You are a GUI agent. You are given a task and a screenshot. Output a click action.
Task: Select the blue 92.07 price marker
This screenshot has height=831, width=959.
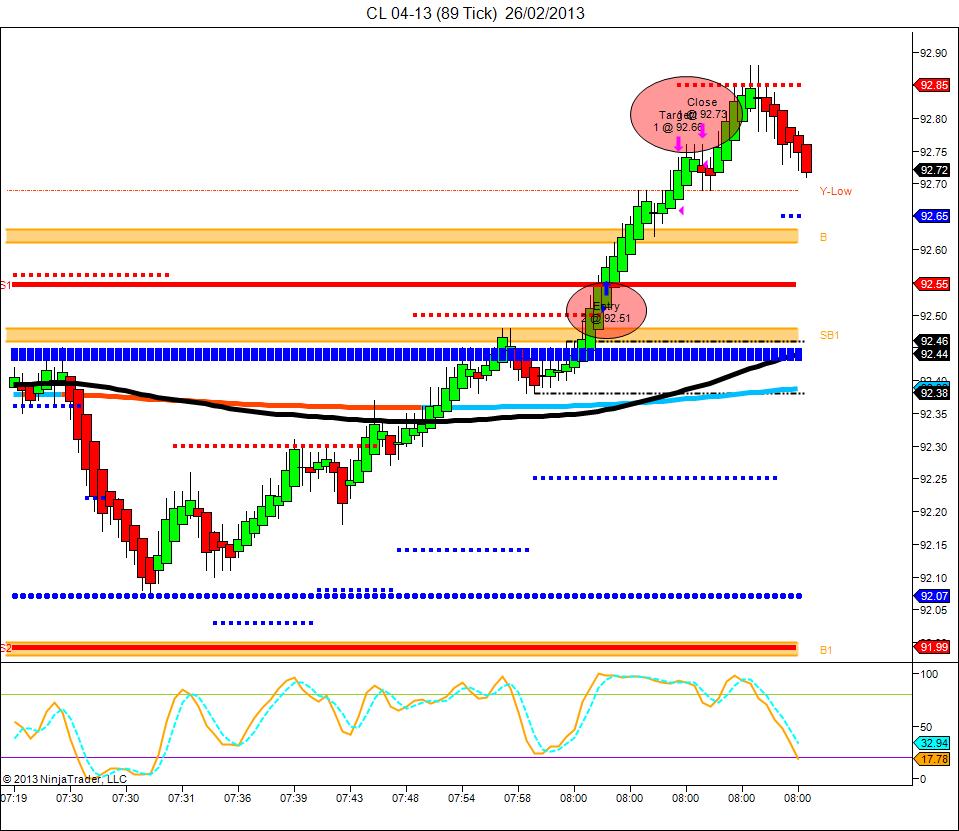coord(932,596)
